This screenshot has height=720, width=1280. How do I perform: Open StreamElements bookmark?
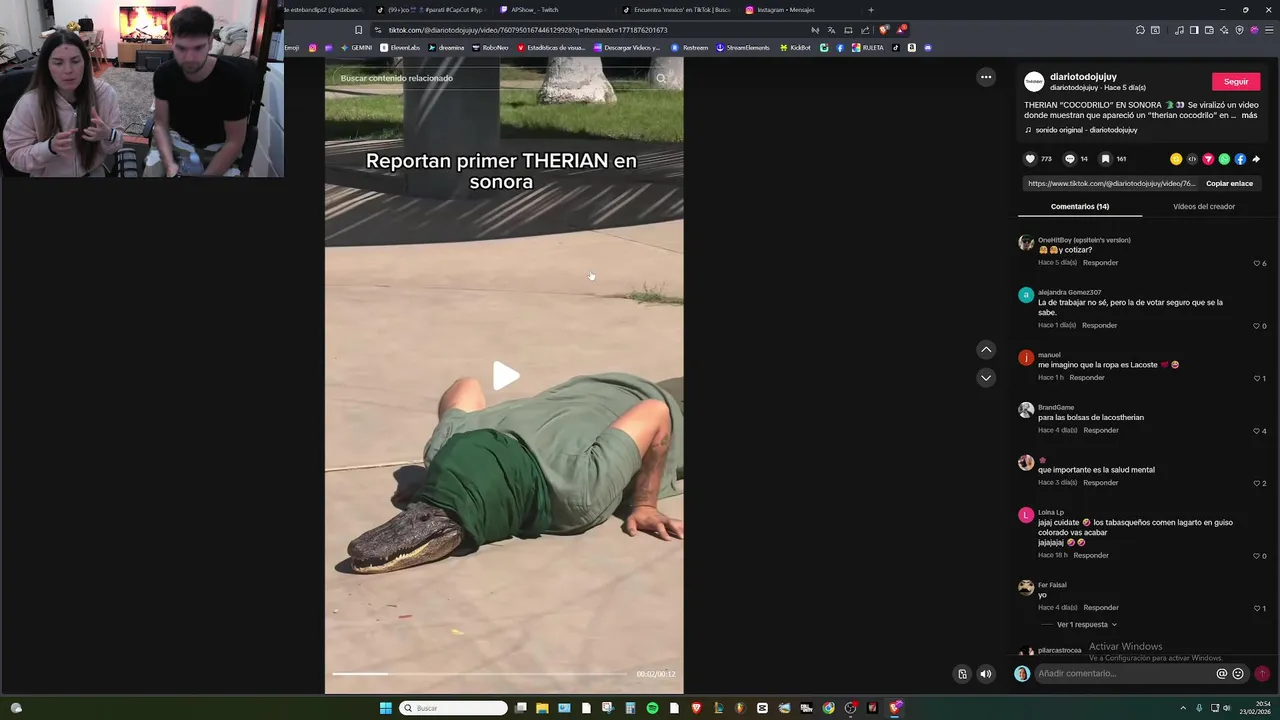pyautogui.click(x=743, y=48)
